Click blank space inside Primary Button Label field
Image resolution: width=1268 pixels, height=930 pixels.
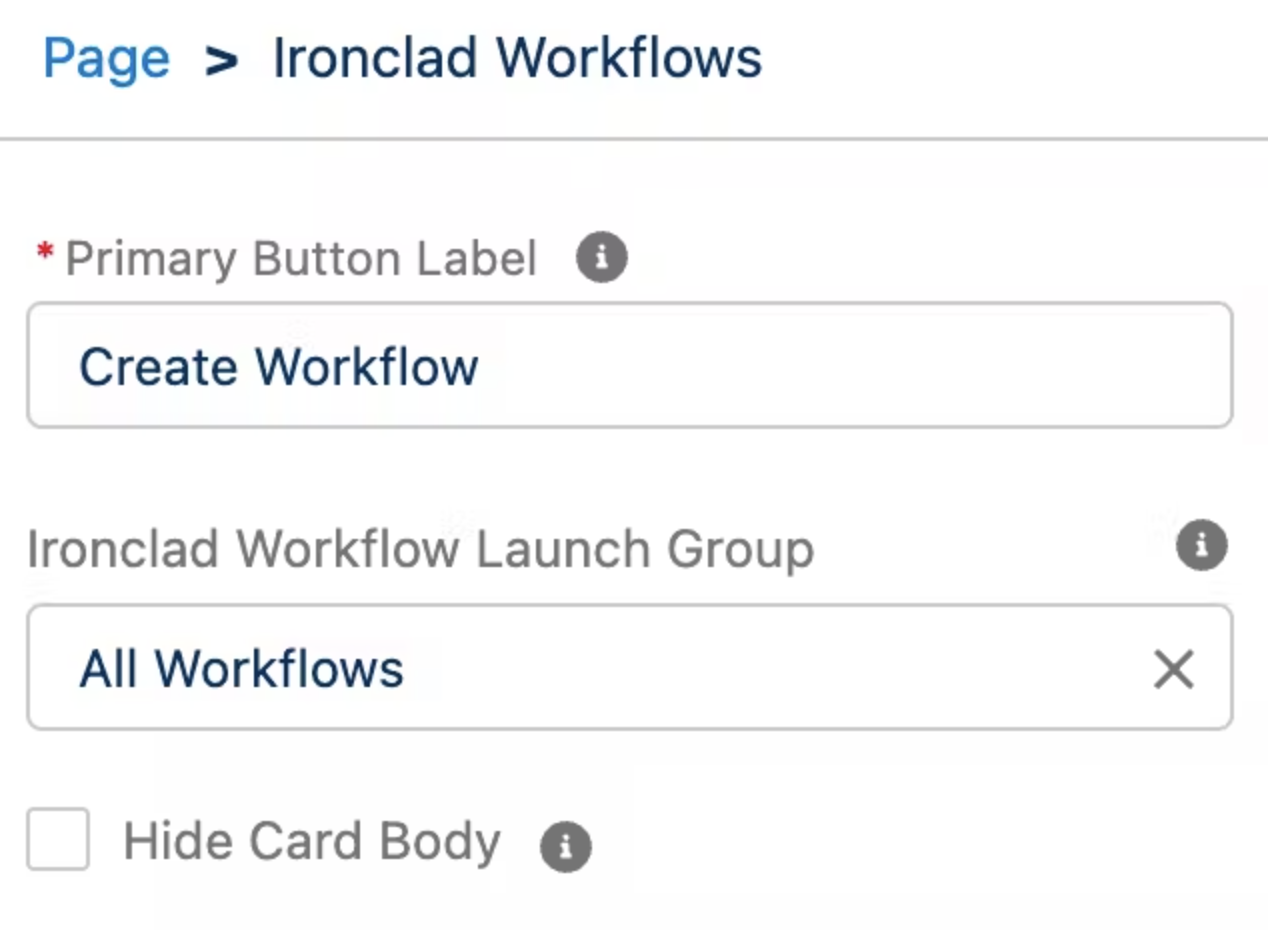pyautogui.click(x=850, y=366)
